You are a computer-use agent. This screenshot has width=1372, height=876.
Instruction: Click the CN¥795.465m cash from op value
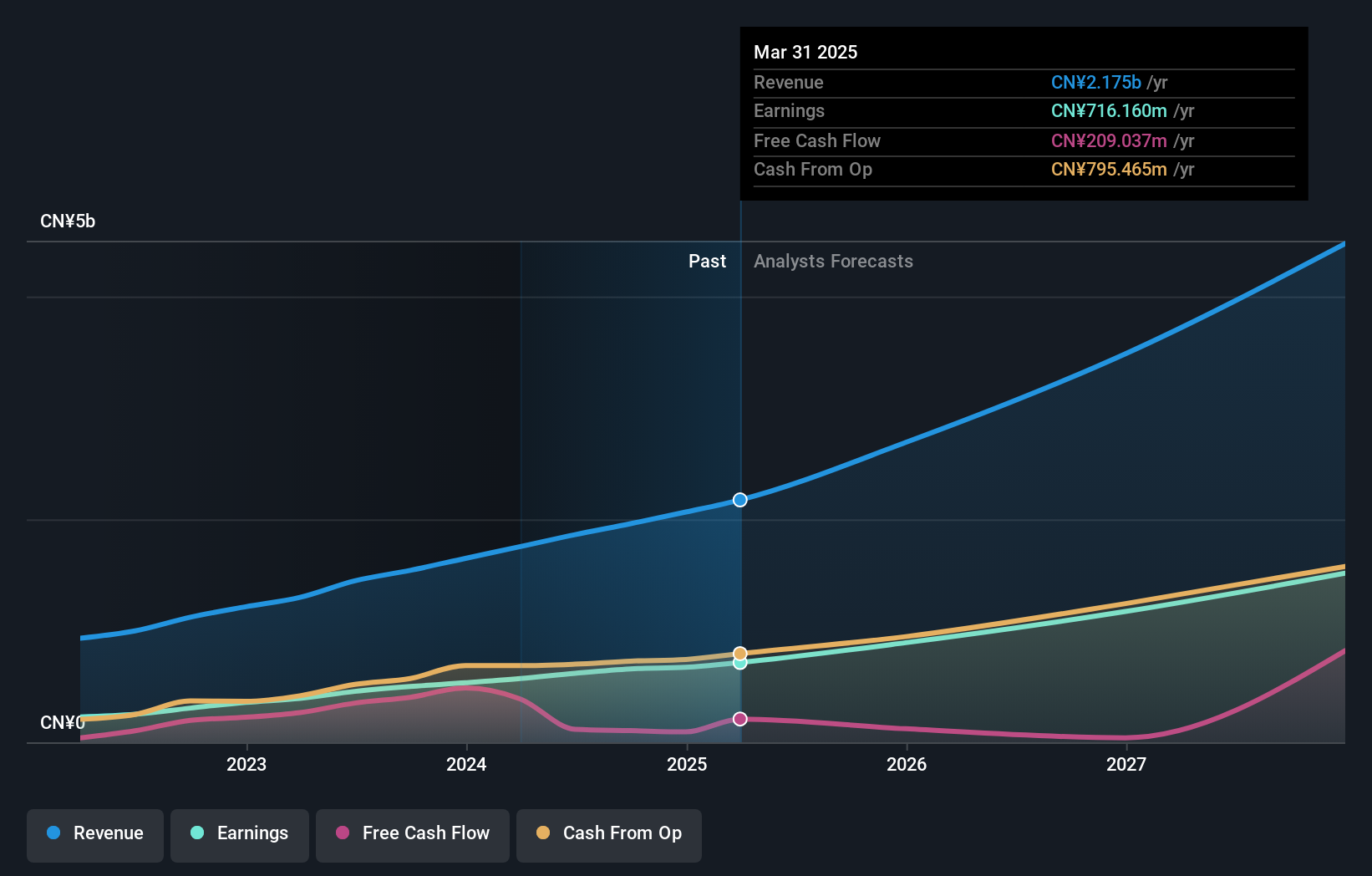pos(1109,170)
